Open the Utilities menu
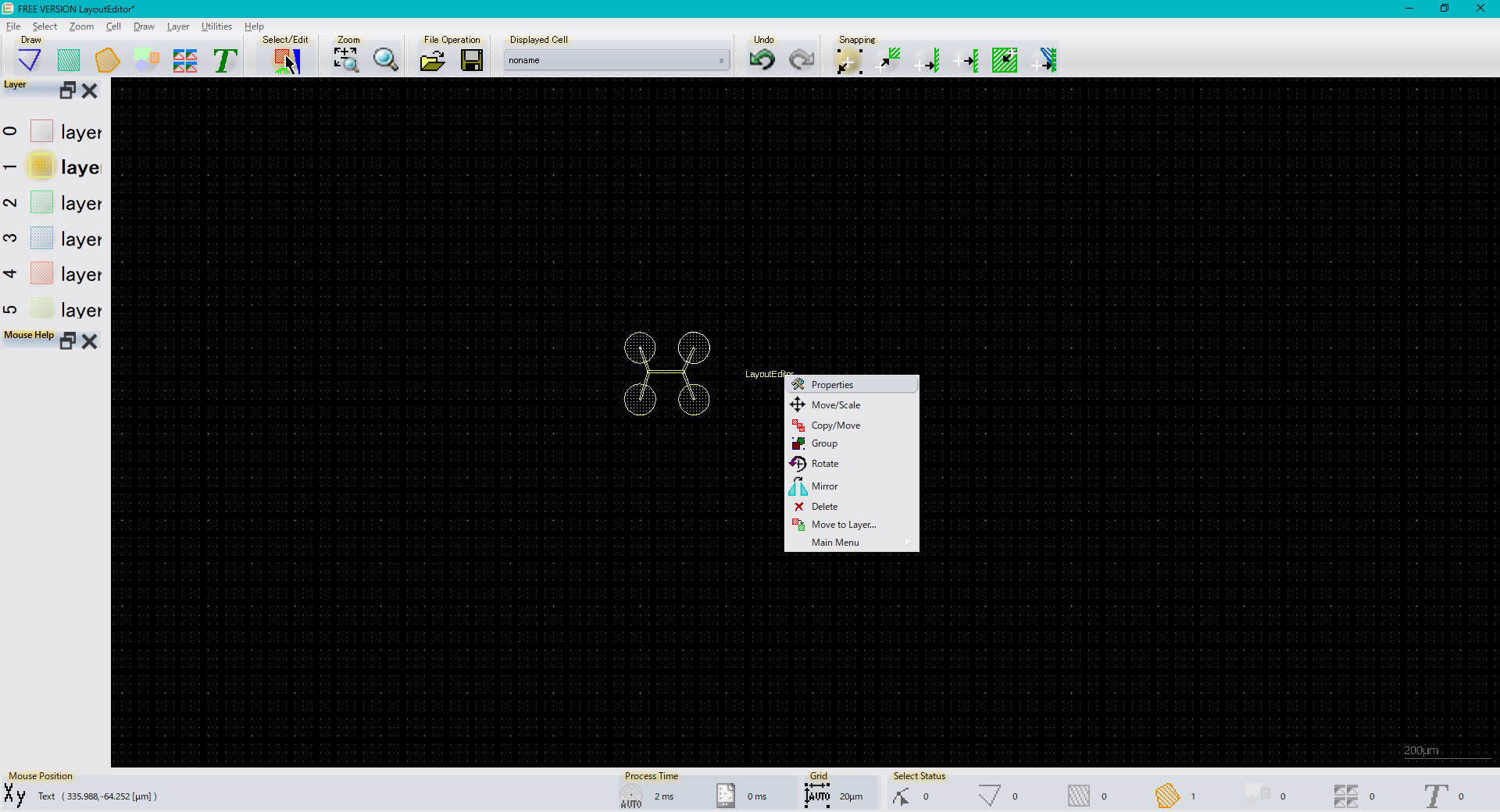The width and height of the screenshot is (1500, 812). [x=216, y=27]
